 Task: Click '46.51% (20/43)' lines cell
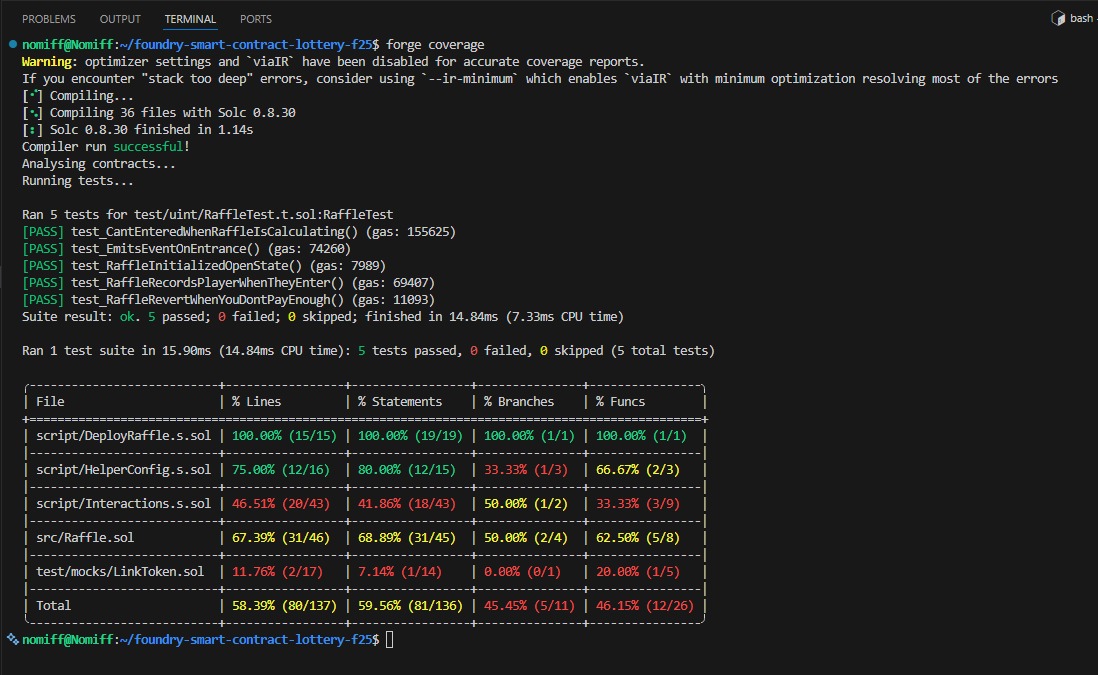click(x=281, y=503)
